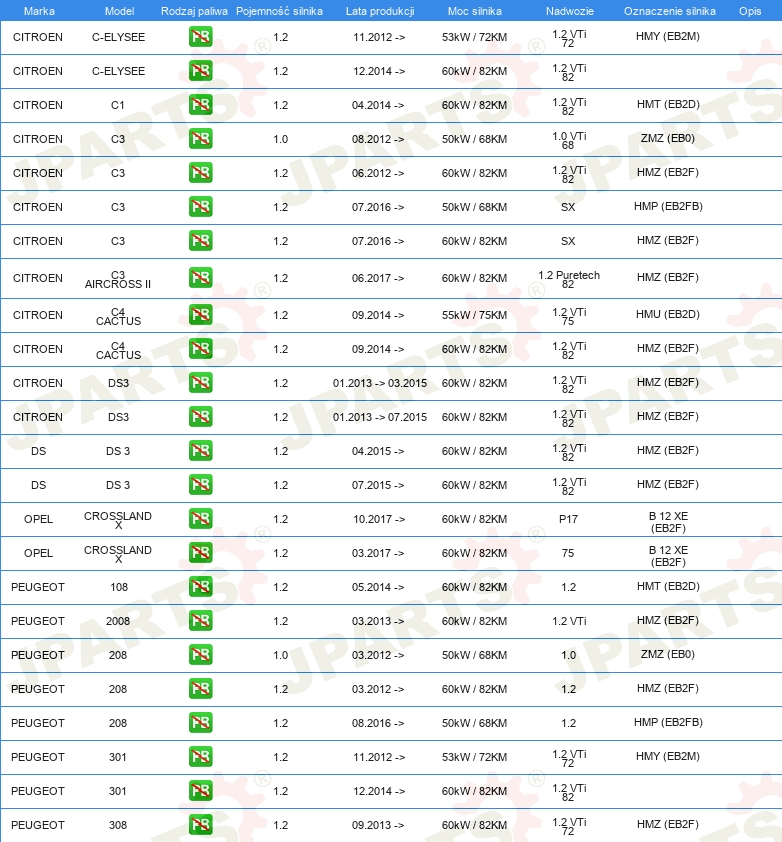Select the C1 model cell
The width and height of the screenshot is (782, 842).
118,105
